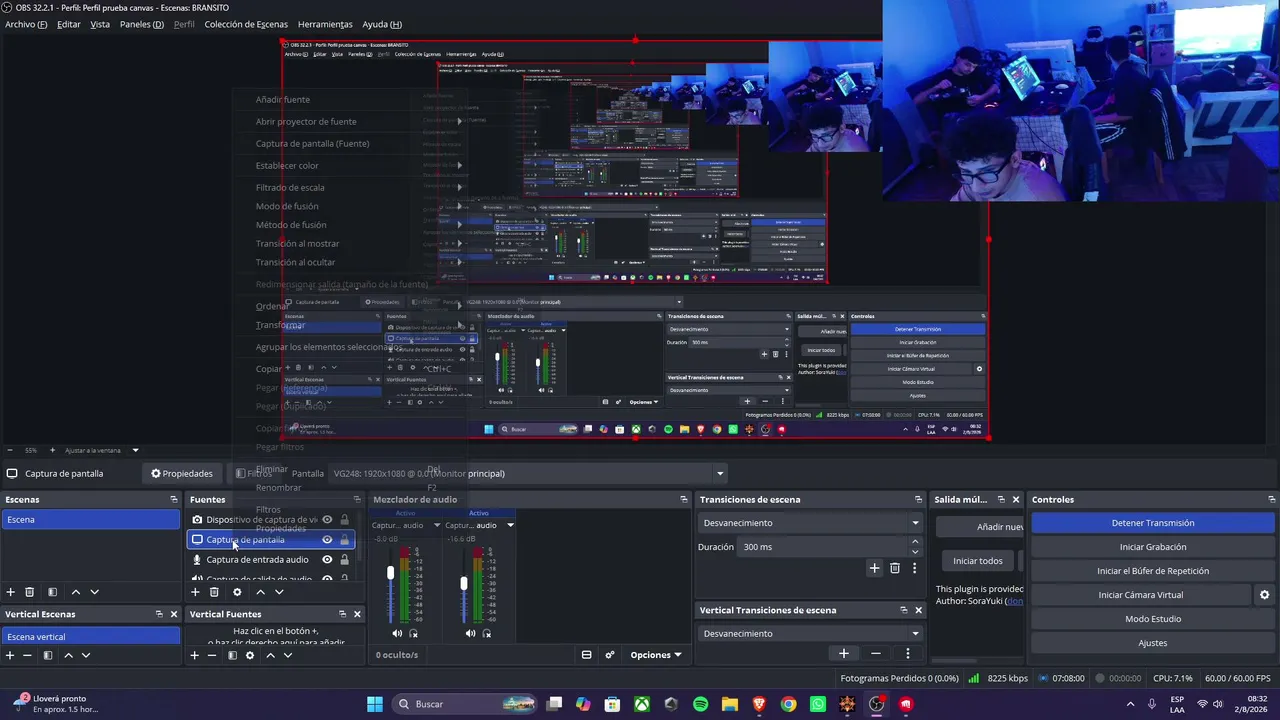The image size is (1280, 720).
Task: Click Iniciar Grabación button
Action: pyautogui.click(x=1153, y=547)
